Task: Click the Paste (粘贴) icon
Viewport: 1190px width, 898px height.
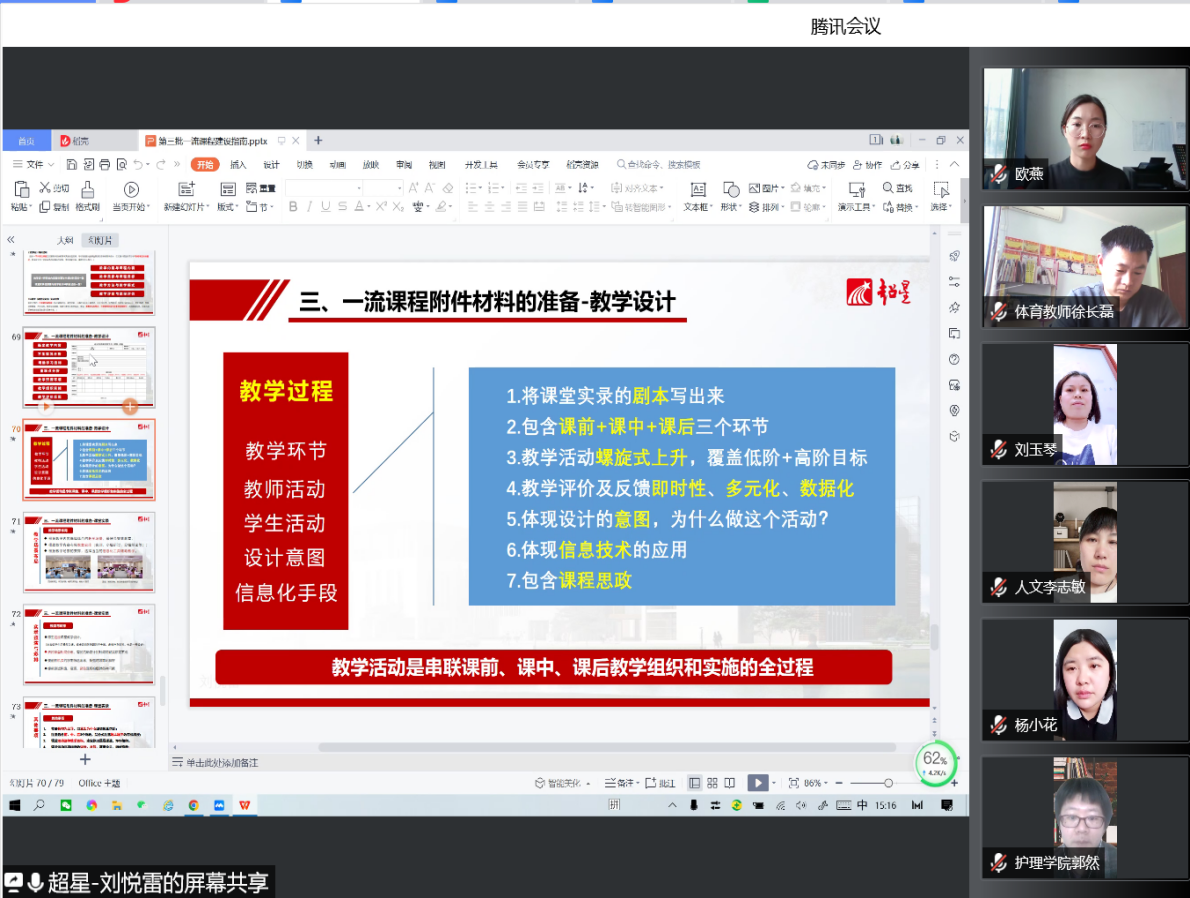Action: tap(20, 189)
